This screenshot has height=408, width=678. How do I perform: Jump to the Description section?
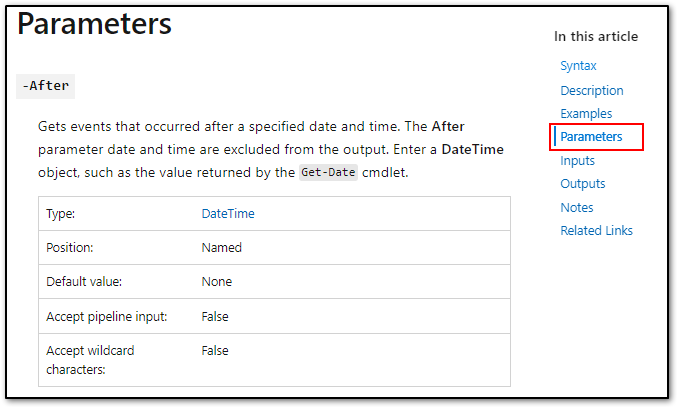[x=592, y=91]
